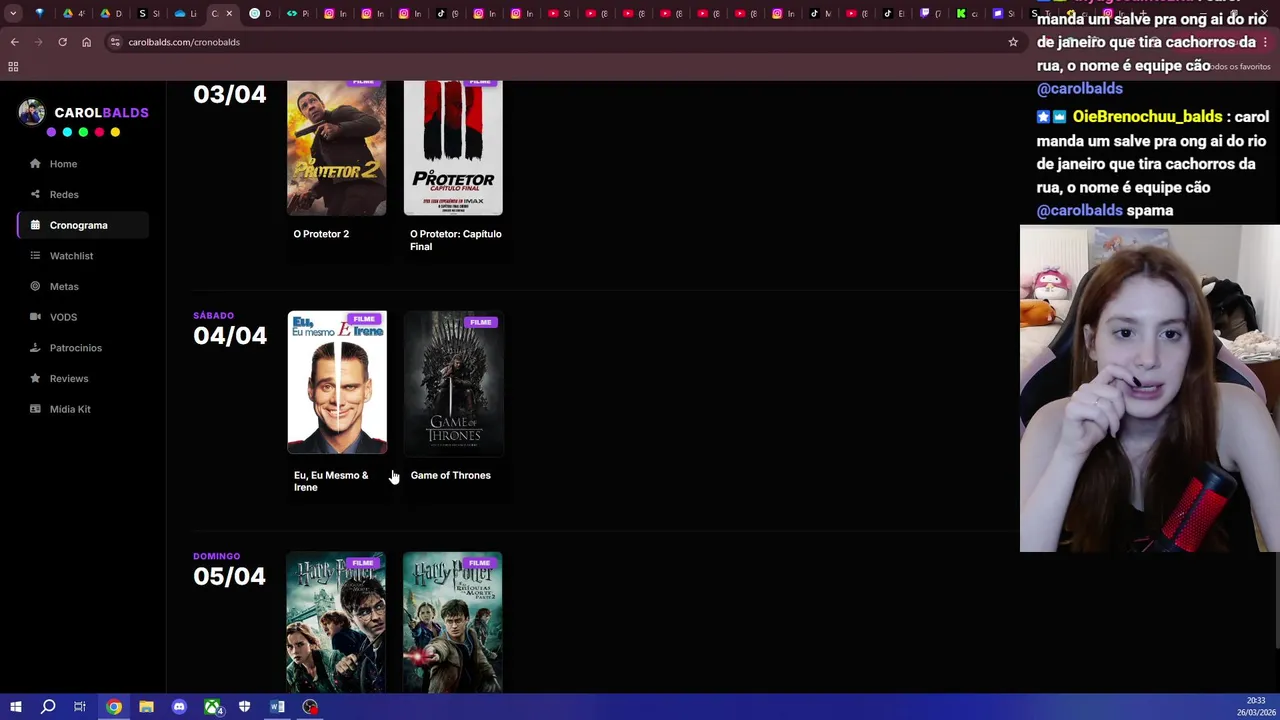
Task: Click the 03/04 date heading
Action: [x=230, y=95]
